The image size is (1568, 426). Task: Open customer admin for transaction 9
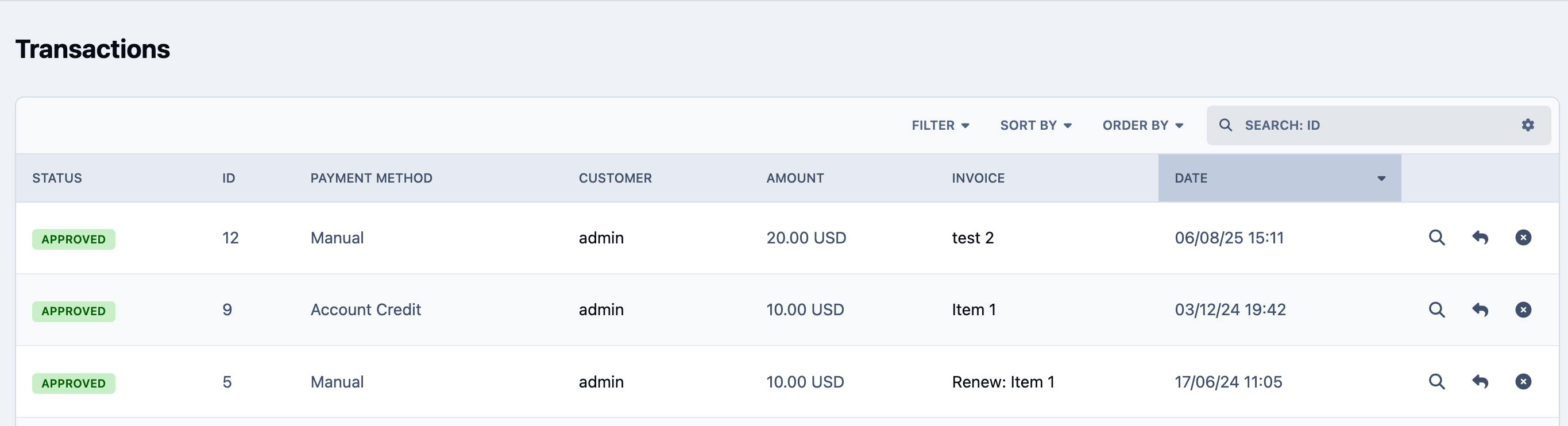pyautogui.click(x=601, y=310)
